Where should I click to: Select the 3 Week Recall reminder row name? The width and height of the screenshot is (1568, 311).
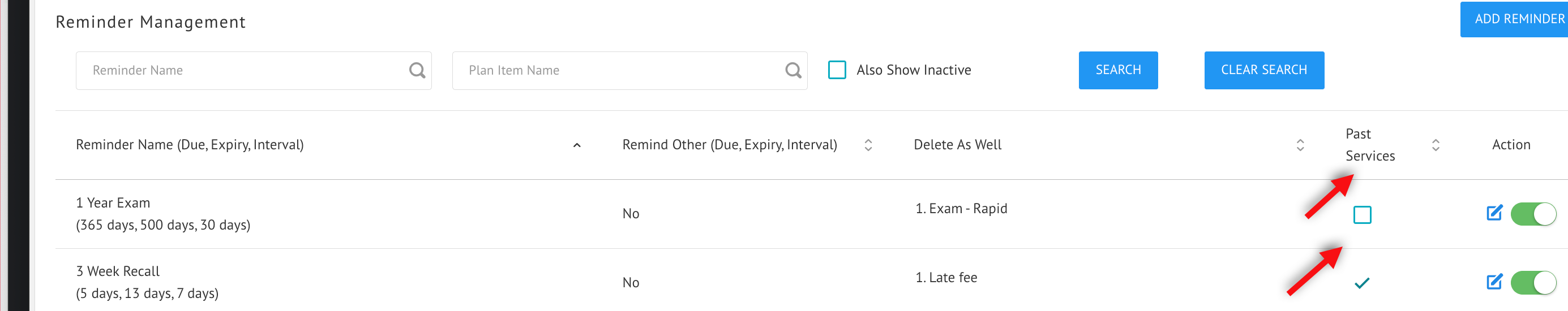coord(118,271)
